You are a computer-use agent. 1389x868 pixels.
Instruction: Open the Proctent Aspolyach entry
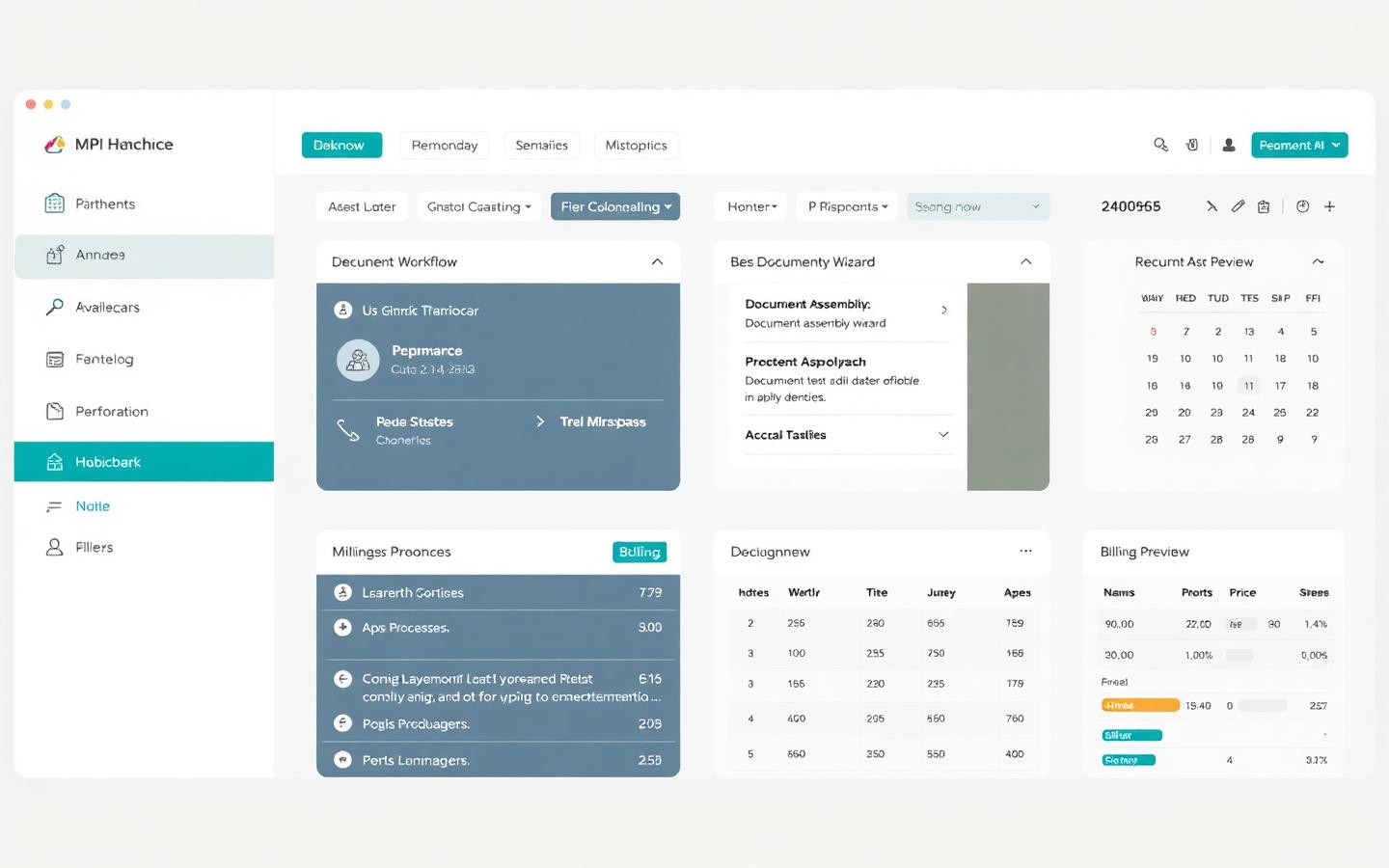pyautogui.click(x=805, y=362)
